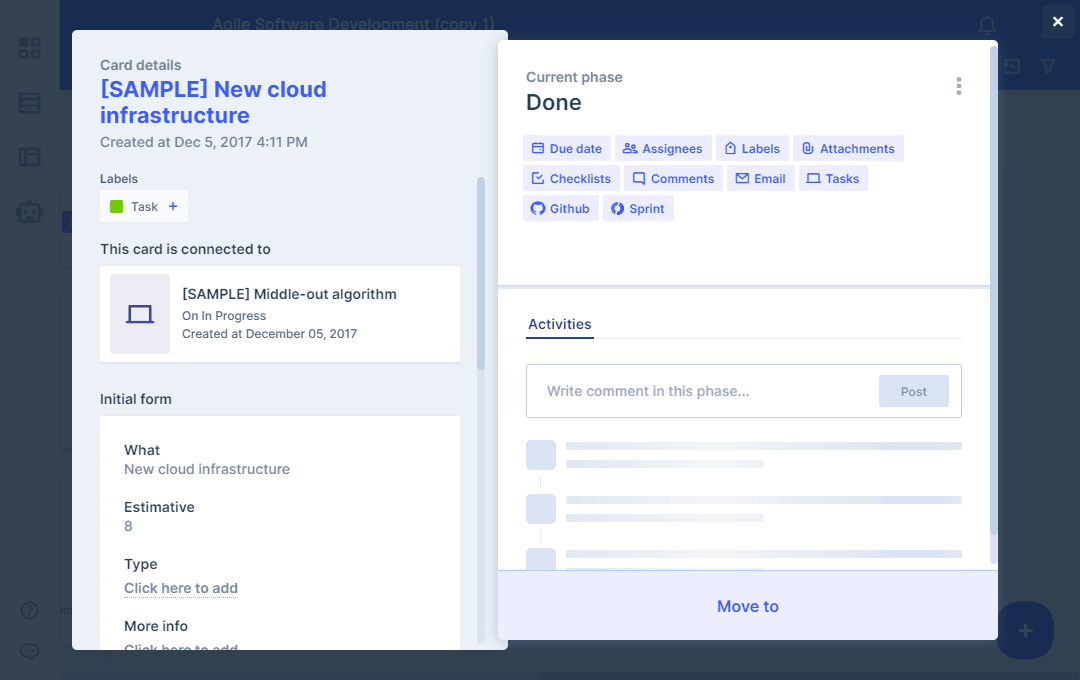The width and height of the screenshot is (1080, 680).
Task: Expand the Move to phase selector
Action: click(747, 606)
